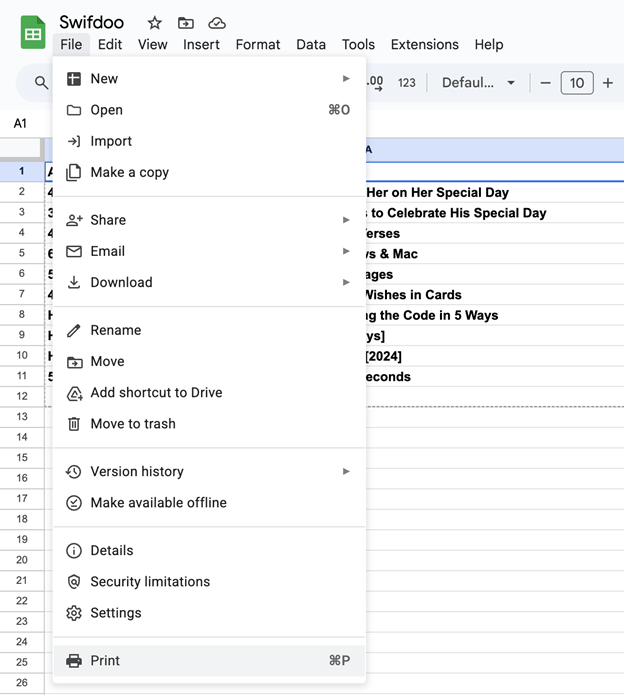This screenshot has height=695, width=624.
Task: Click the 123 number format button
Action: 406,83
